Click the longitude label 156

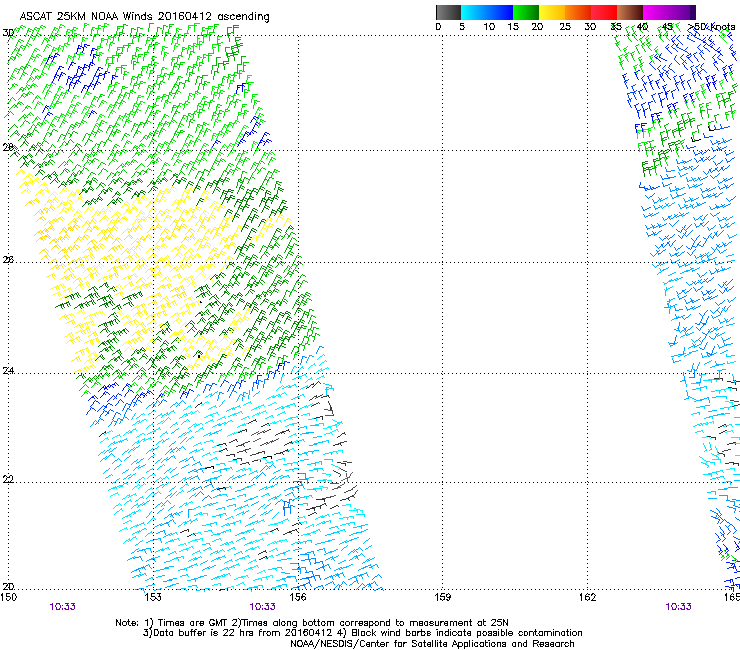coord(298,597)
